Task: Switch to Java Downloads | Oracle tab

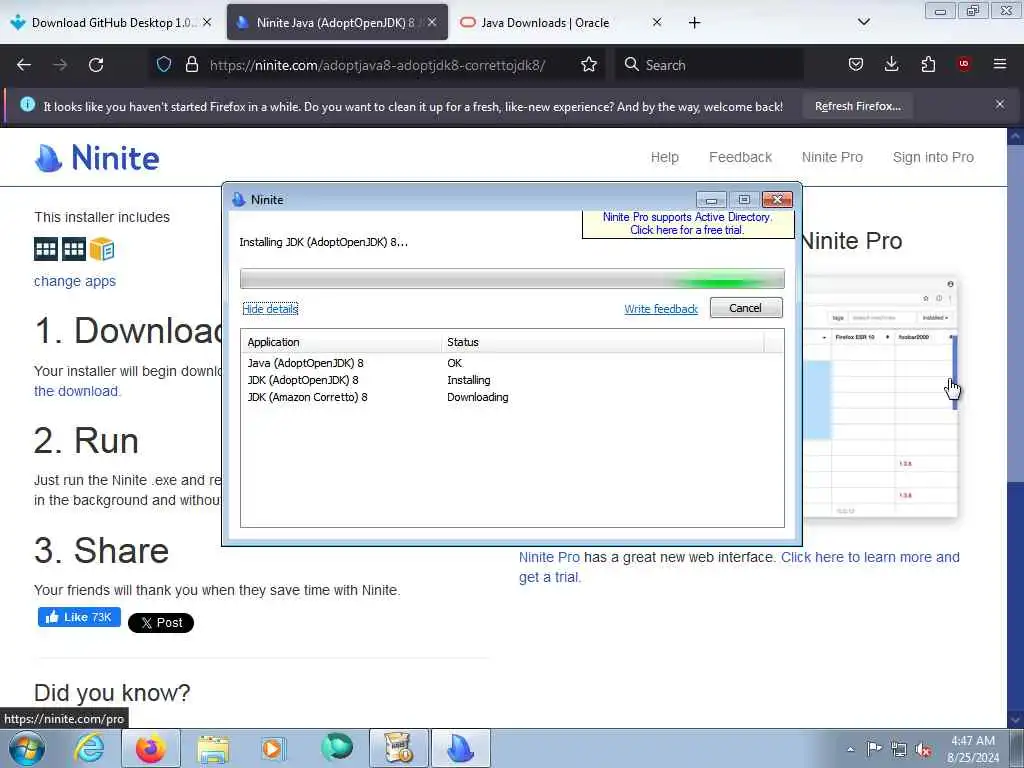Action: 545,23
